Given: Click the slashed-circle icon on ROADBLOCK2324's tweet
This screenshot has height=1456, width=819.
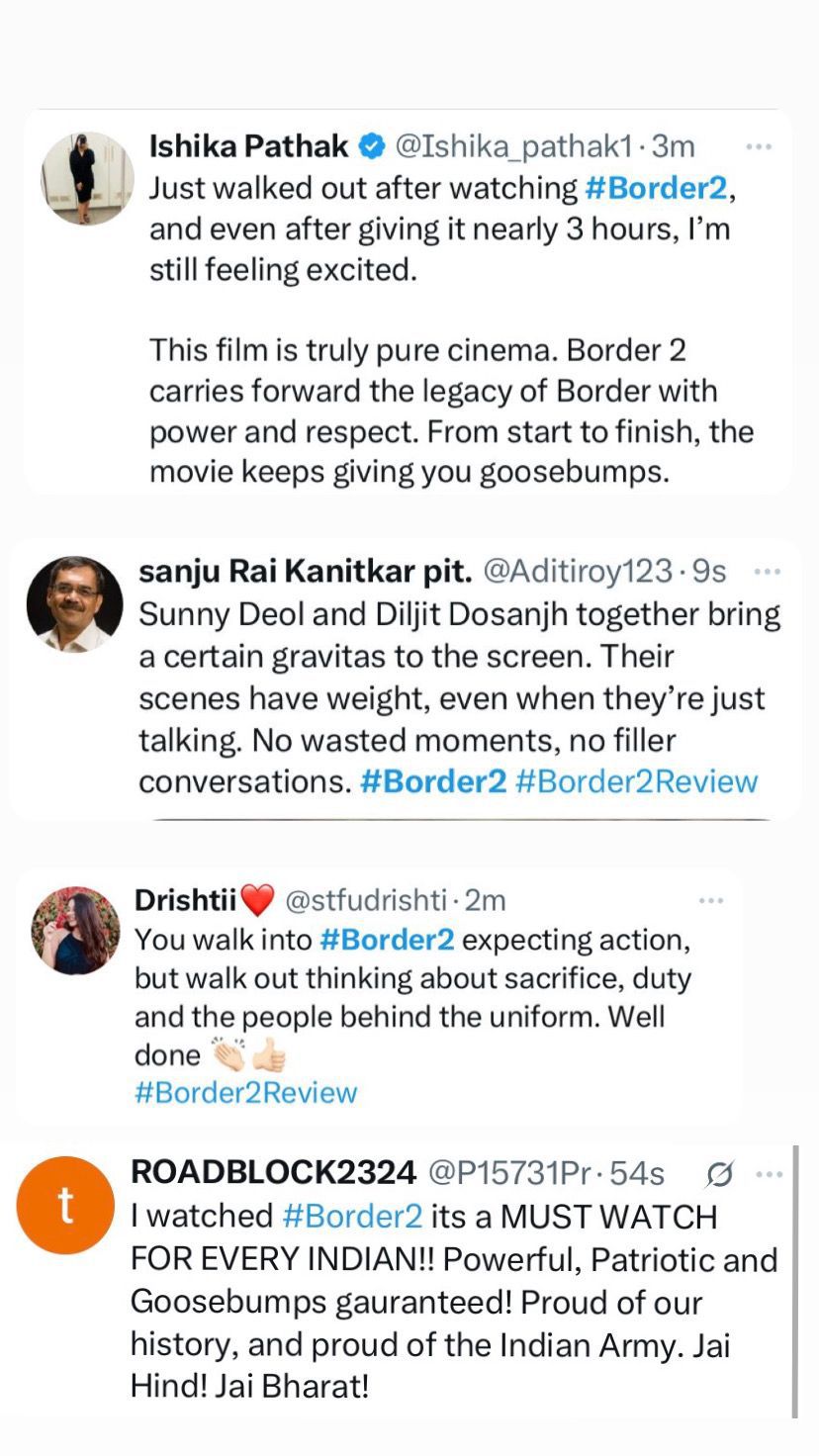Looking at the screenshot, I should pyautogui.click(x=720, y=1174).
